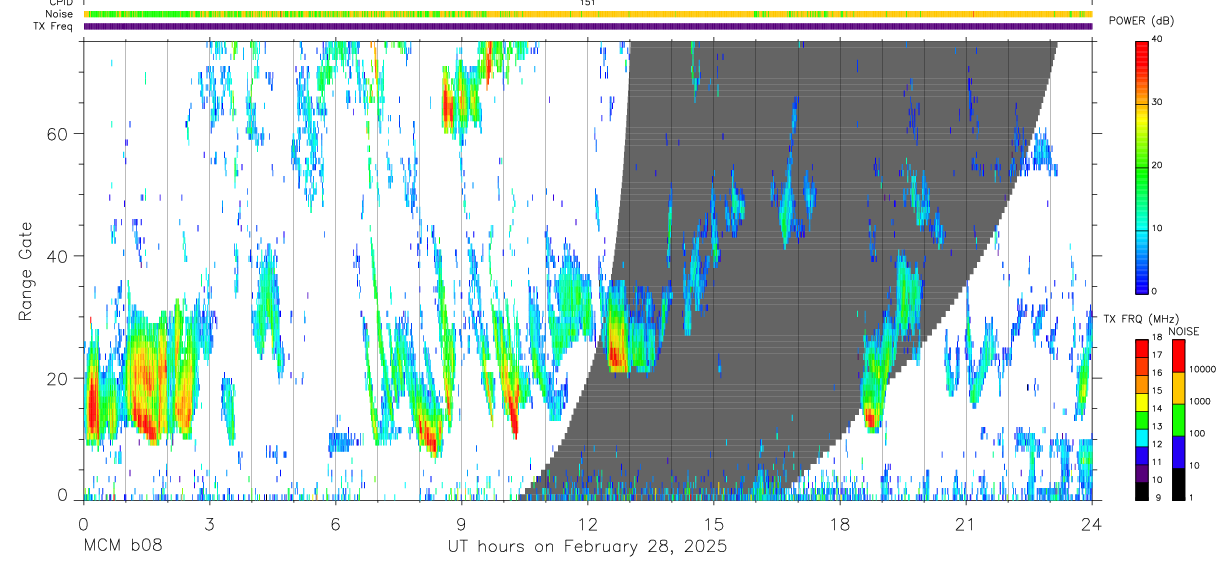This screenshot has height=567, width=1228.
Task: Click x-axis tick label '6'
Action: (x=335, y=524)
